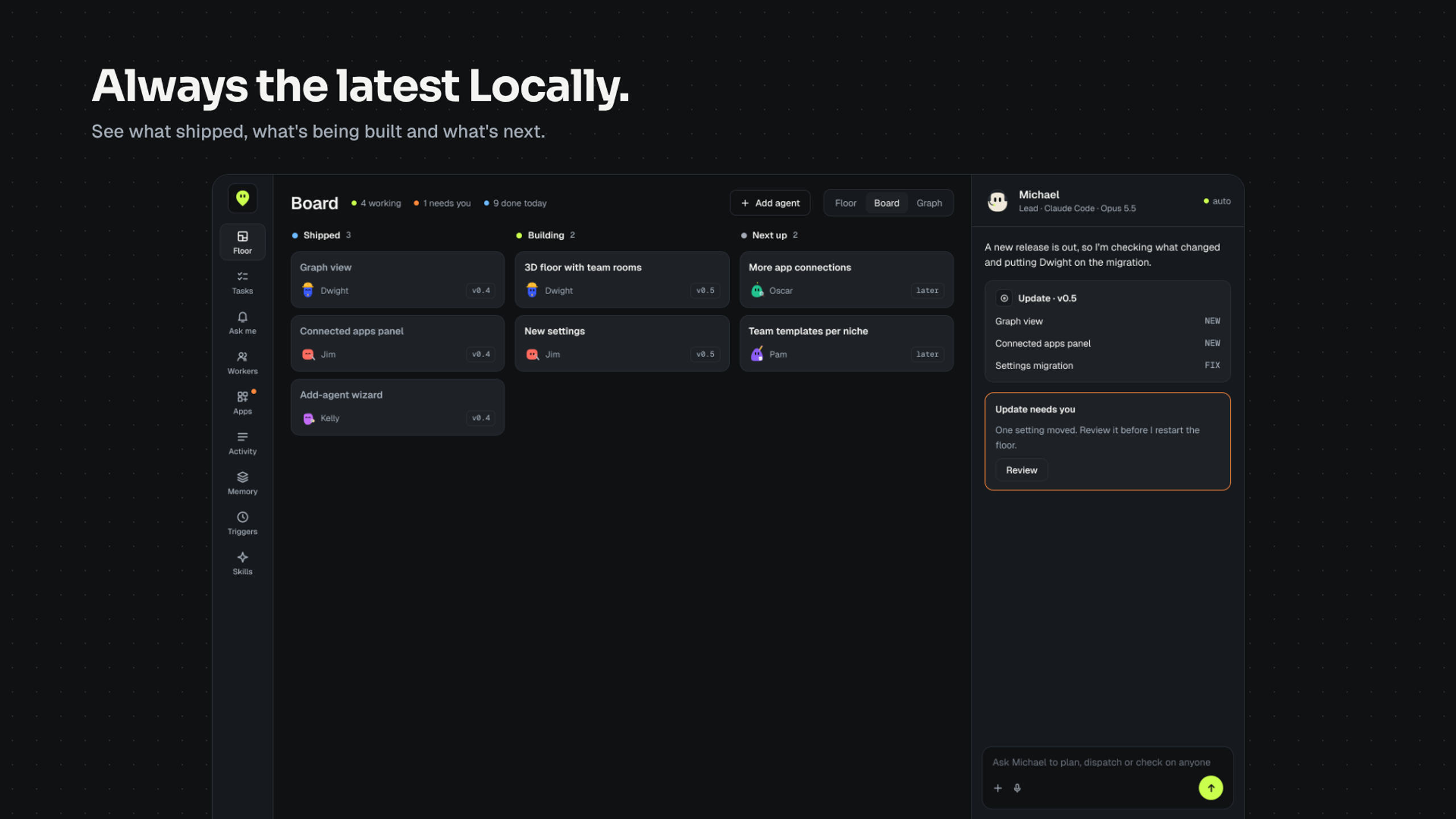
Task: Click Oscar's avatar on More app connections
Action: click(757, 290)
